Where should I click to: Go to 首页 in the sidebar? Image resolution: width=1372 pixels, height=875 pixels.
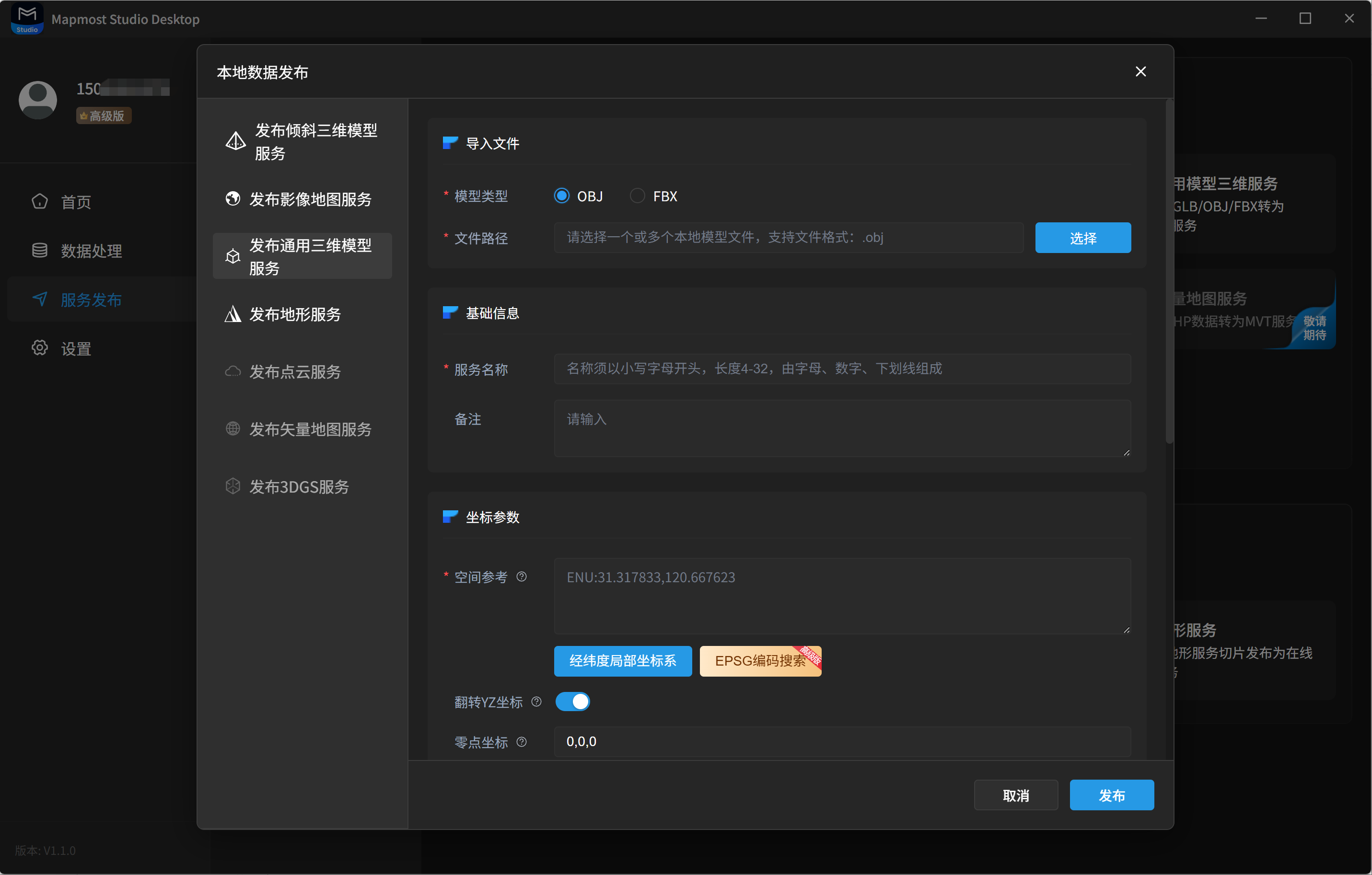pyautogui.click(x=103, y=202)
